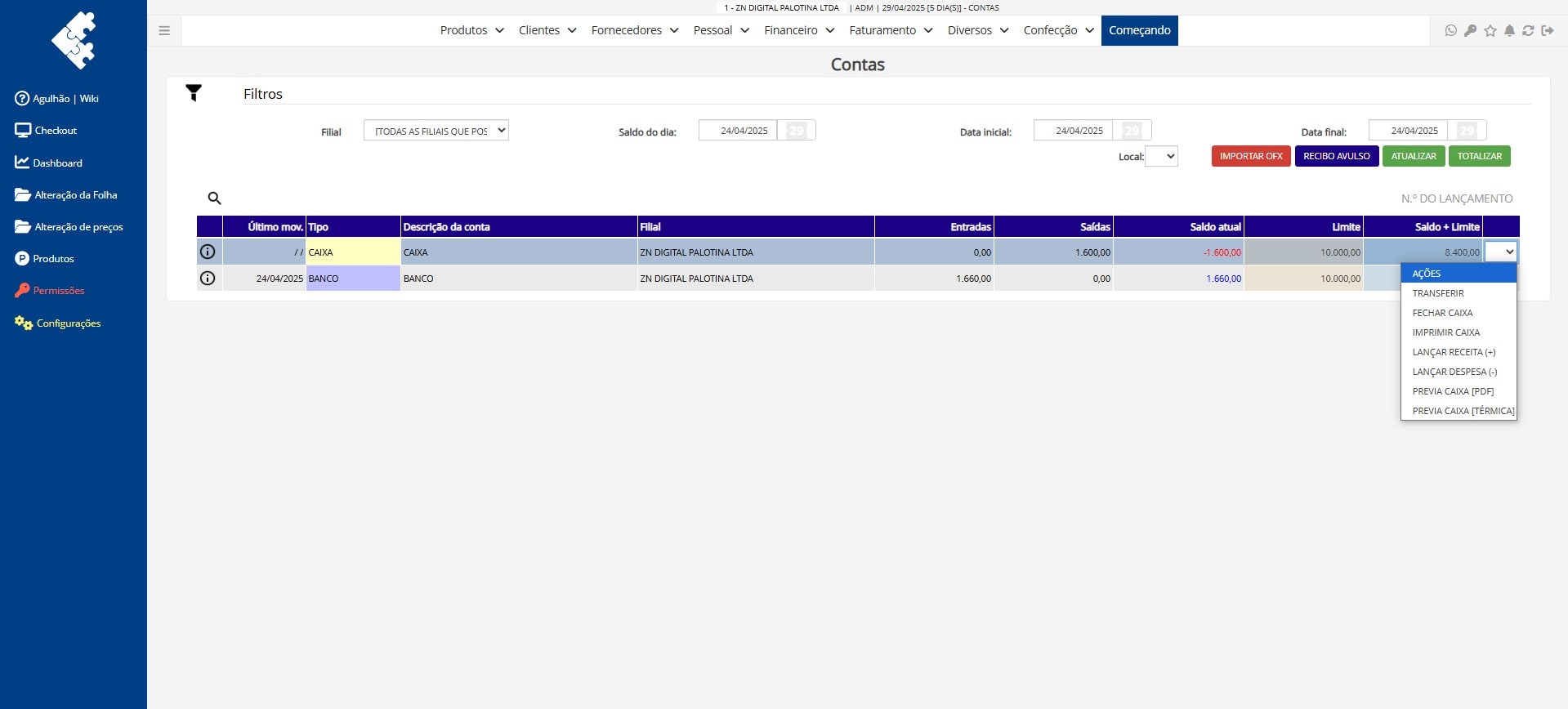1568x709 pixels.
Task: Open Alteração de preços
Action: (x=69, y=226)
